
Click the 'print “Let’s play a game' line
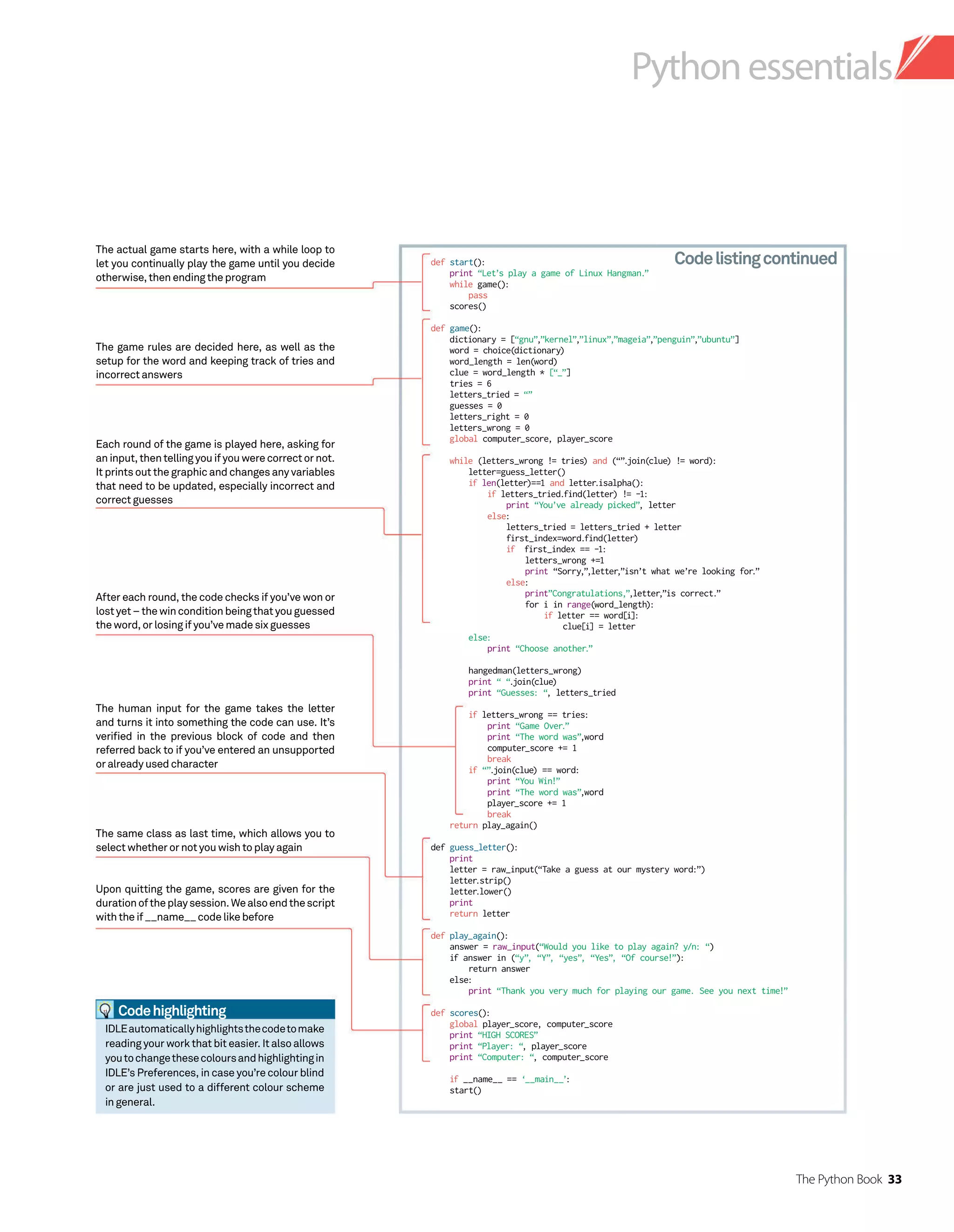[x=549, y=273]
